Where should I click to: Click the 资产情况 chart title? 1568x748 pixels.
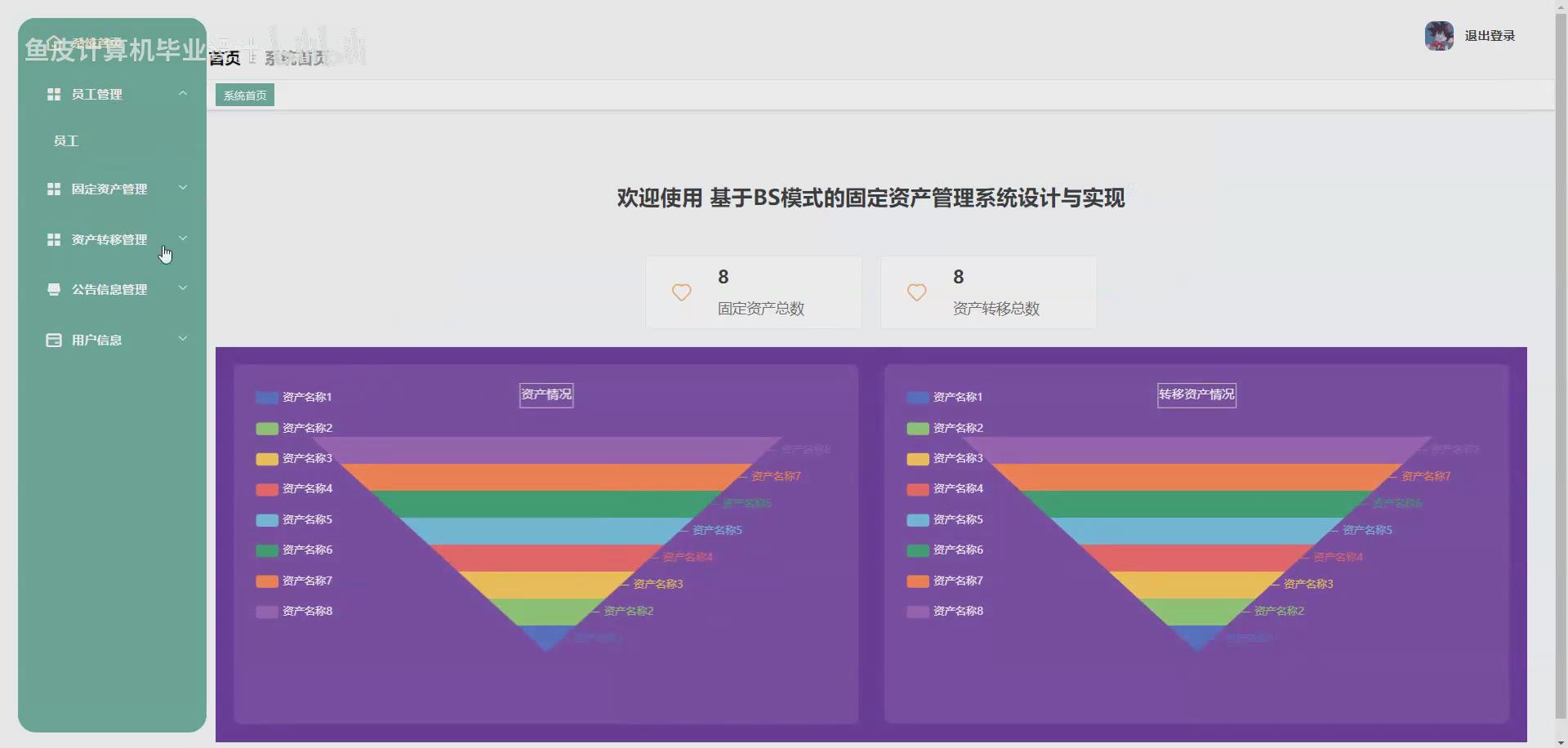(x=546, y=395)
